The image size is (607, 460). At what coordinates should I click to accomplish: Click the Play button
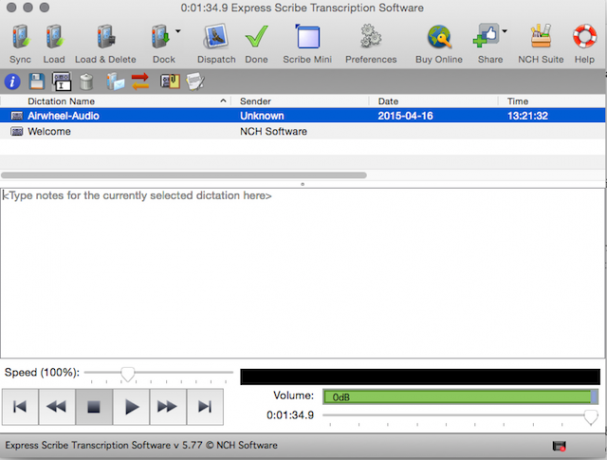click(131, 407)
